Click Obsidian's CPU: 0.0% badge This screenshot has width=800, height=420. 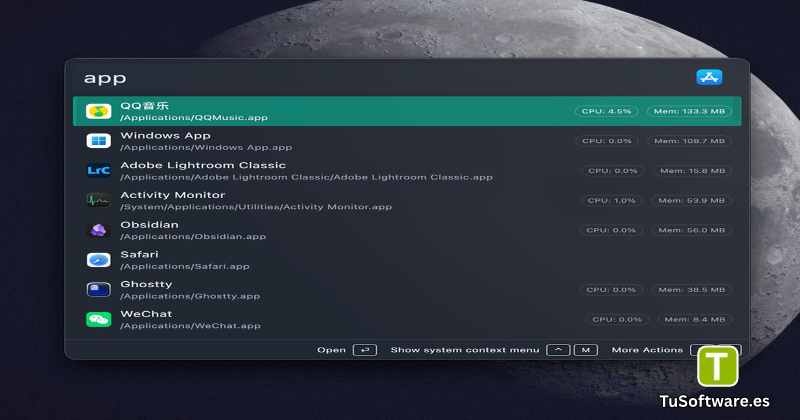pyautogui.click(x=611, y=230)
